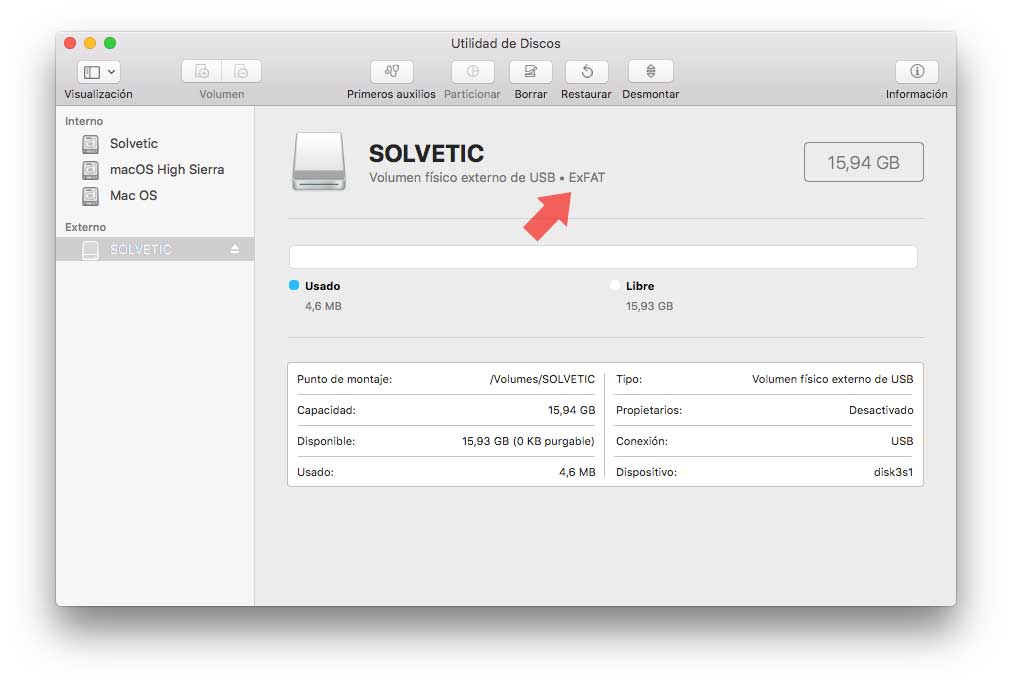Click the Capacidad 15,94 GB value
The height and width of the screenshot is (686, 1012).
coord(572,410)
